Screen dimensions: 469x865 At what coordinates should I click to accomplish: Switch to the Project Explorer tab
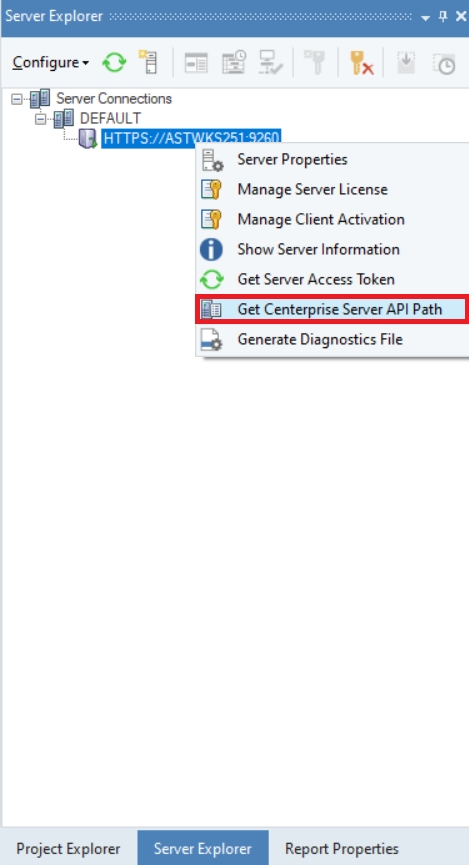(68, 848)
